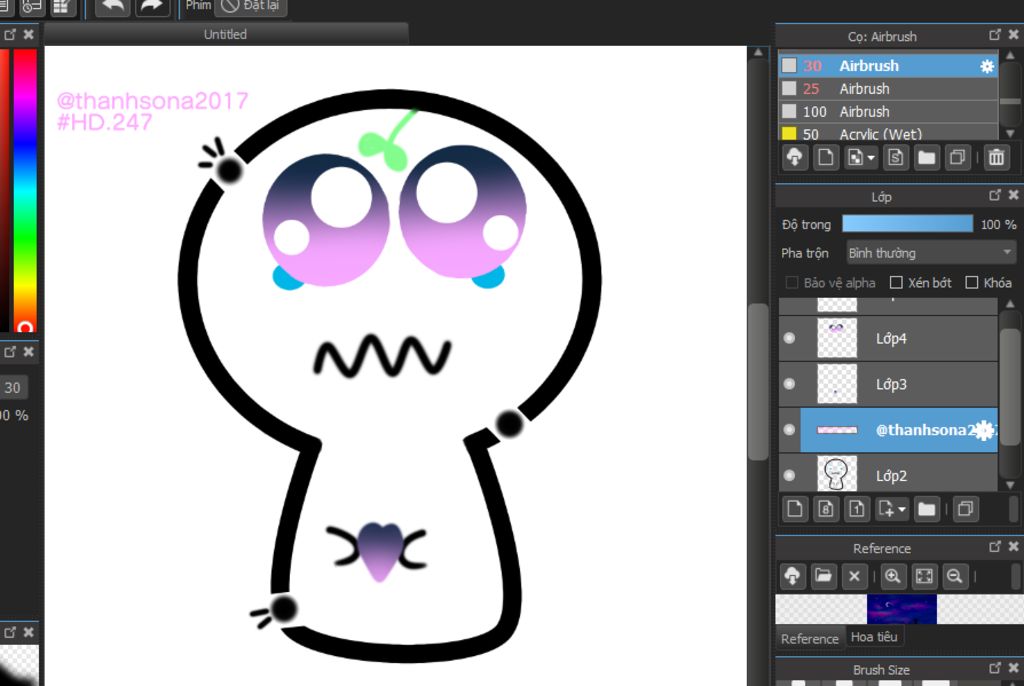Hide the Lớp2 layer

(x=790, y=476)
